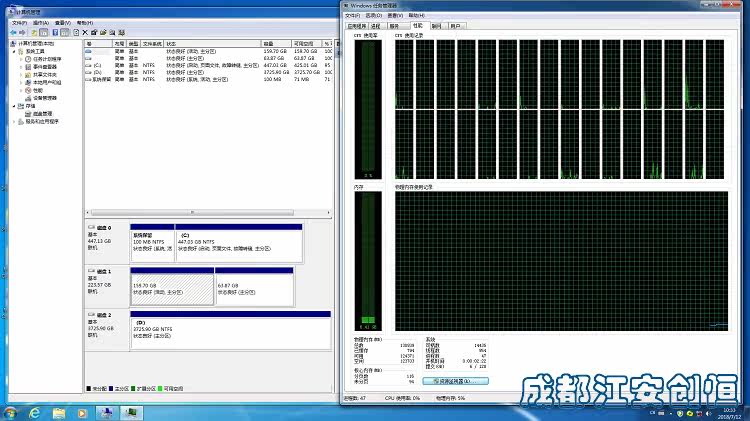
Task: Select 本地用户和组 in the console tree
Action: 47,82
